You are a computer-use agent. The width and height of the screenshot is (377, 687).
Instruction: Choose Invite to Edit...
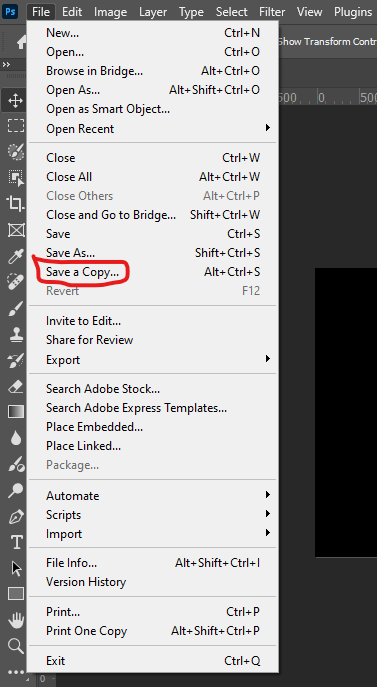(x=153, y=321)
